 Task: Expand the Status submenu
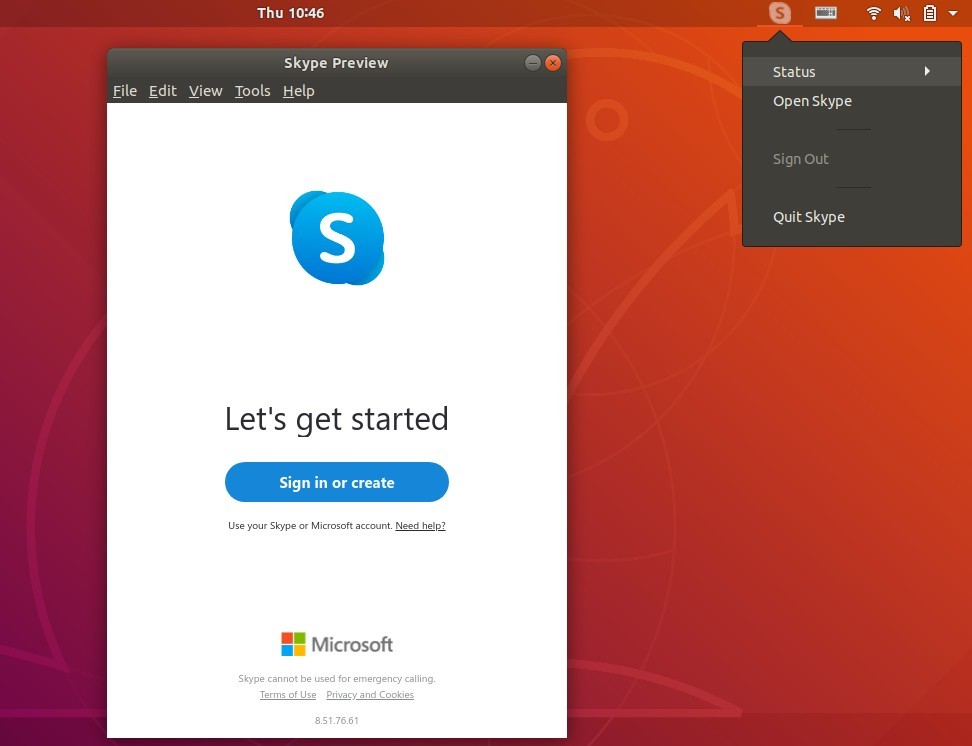pos(852,71)
